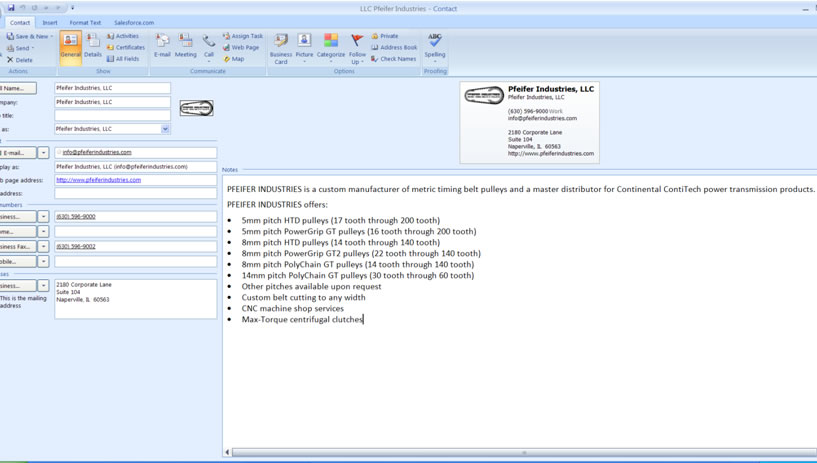Click the Picture option icon

pos(304,41)
